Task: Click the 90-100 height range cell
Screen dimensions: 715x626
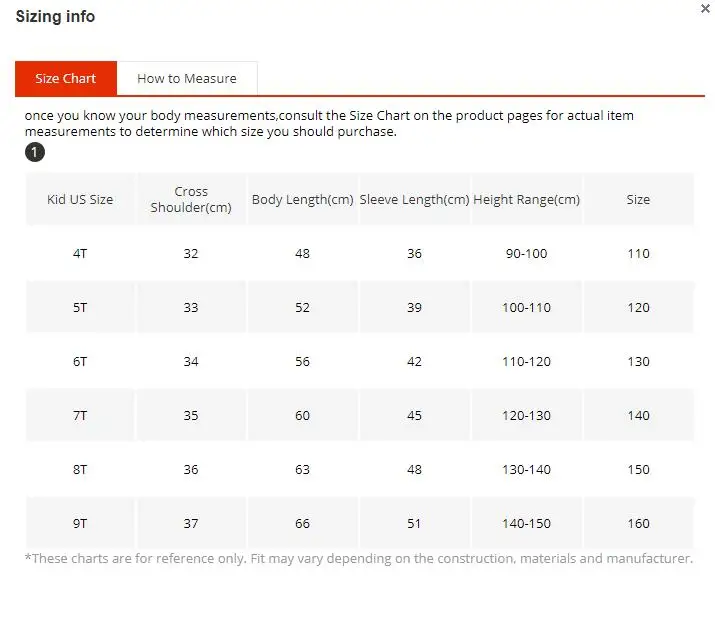Action: [527, 254]
